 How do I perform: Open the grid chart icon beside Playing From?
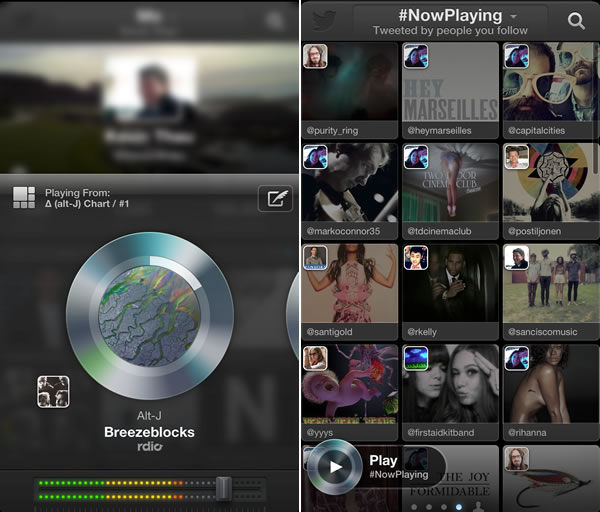(x=24, y=197)
